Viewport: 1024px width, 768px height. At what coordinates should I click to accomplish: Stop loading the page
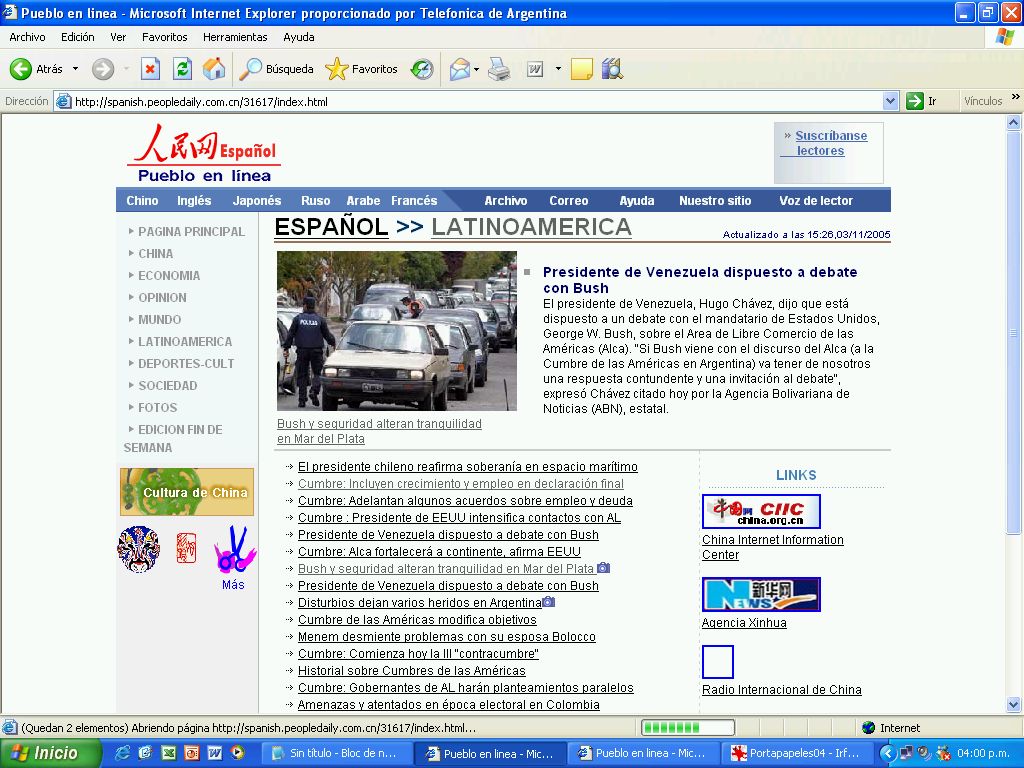(x=150, y=69)
